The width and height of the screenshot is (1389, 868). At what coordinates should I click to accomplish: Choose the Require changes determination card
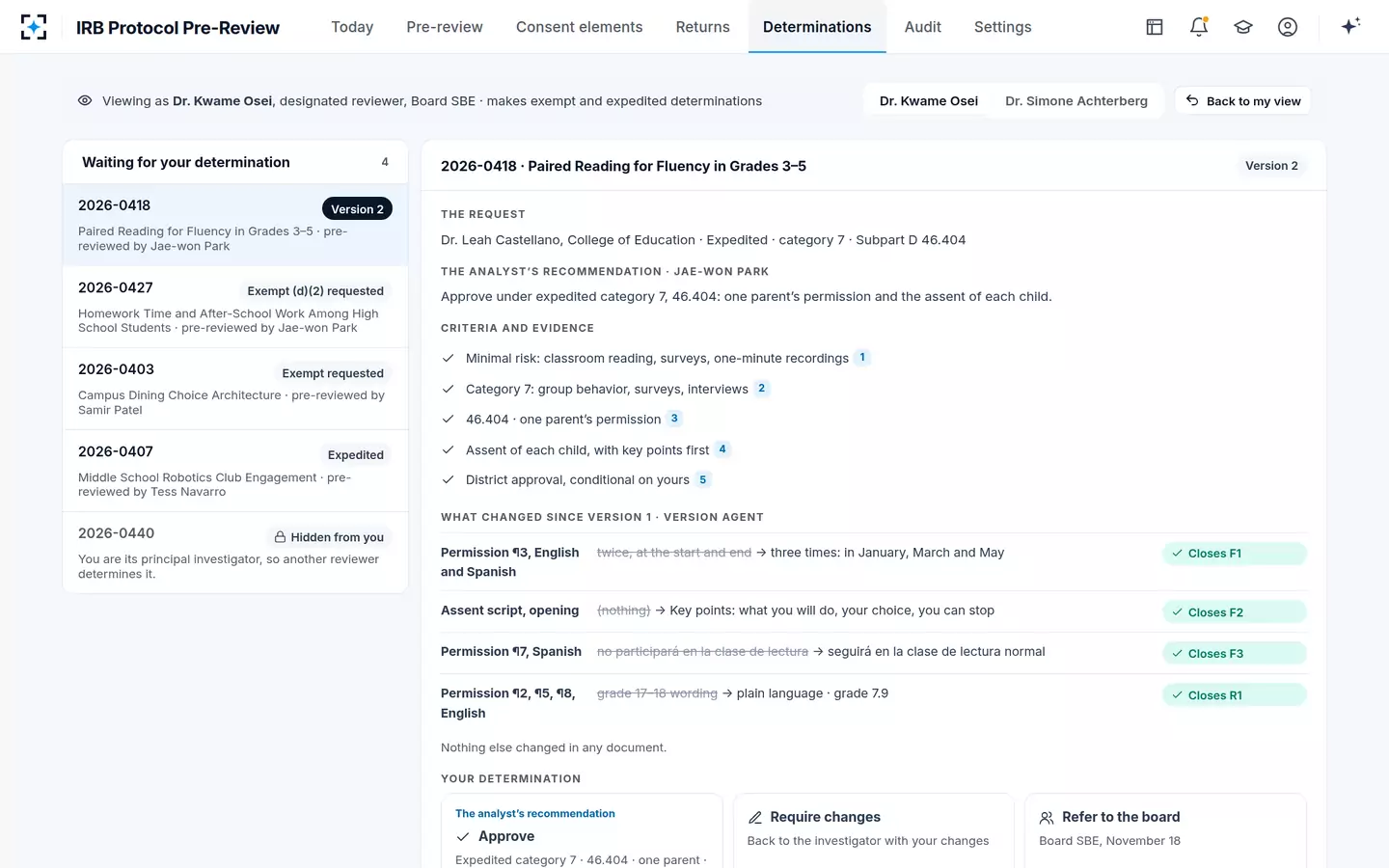point(873,831)
